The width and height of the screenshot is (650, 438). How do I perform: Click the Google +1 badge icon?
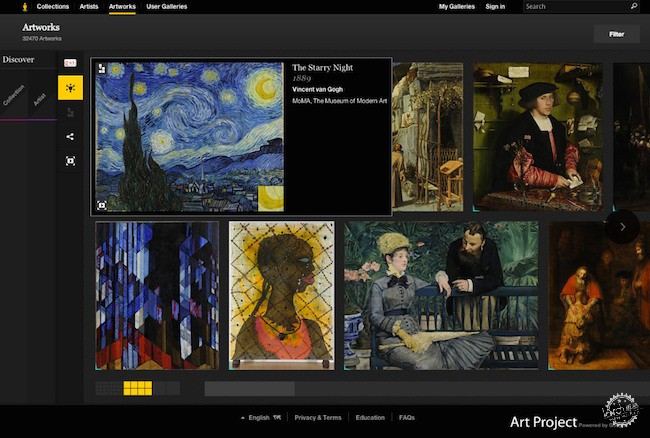[70, 63]
